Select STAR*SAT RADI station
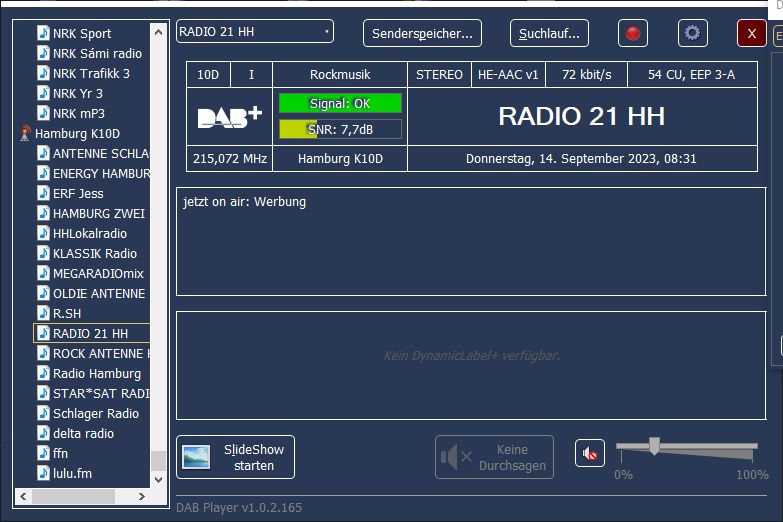The width and height of the screenshot is (783, 522). (101, 393)
